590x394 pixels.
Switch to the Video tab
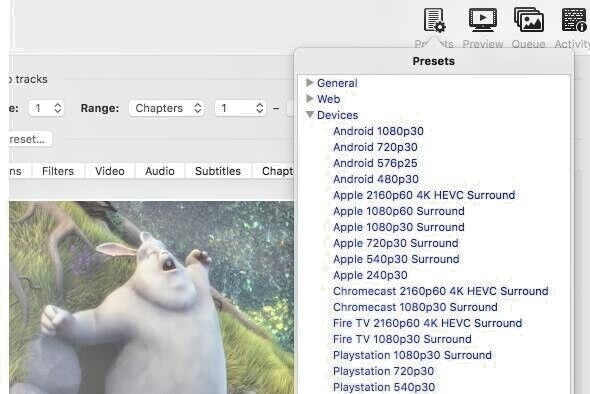pos(110,171)
